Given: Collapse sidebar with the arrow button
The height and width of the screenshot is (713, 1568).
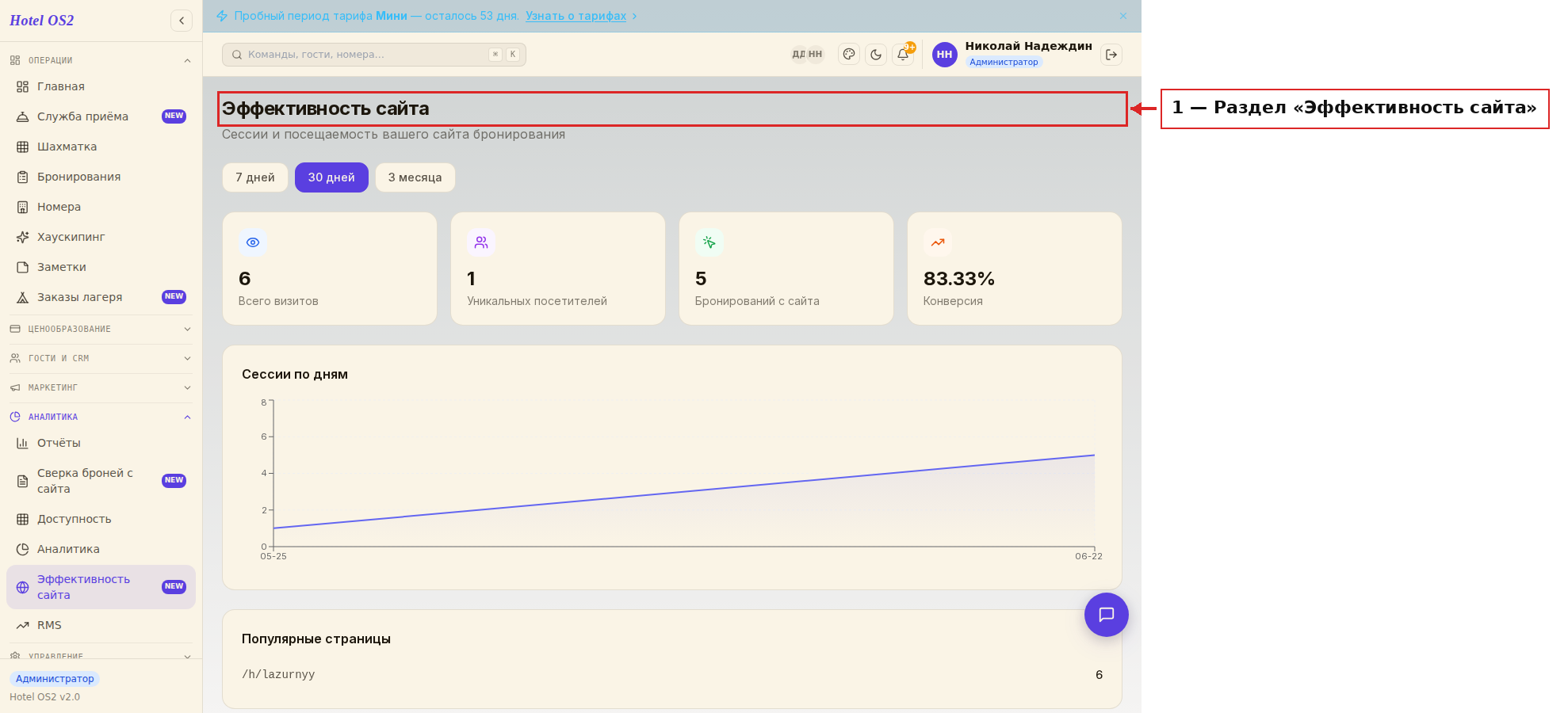Looking at the screenshot, I should [x=182, y=21].
